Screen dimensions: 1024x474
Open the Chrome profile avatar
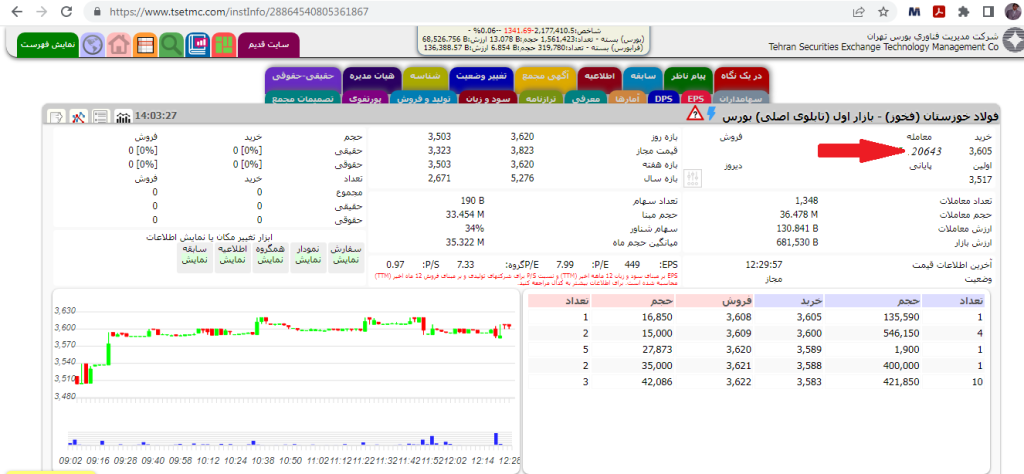point(1012,12)
